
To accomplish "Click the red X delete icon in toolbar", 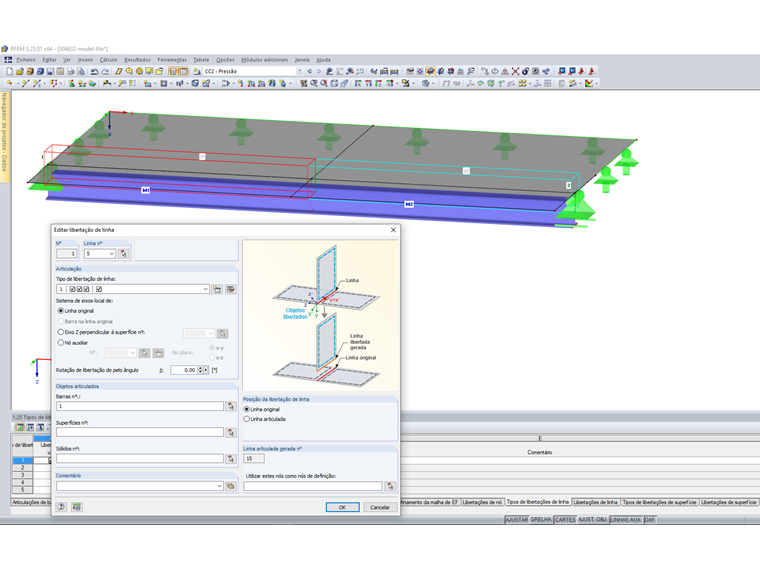I will pyautogui.click(x=515, y=71).
